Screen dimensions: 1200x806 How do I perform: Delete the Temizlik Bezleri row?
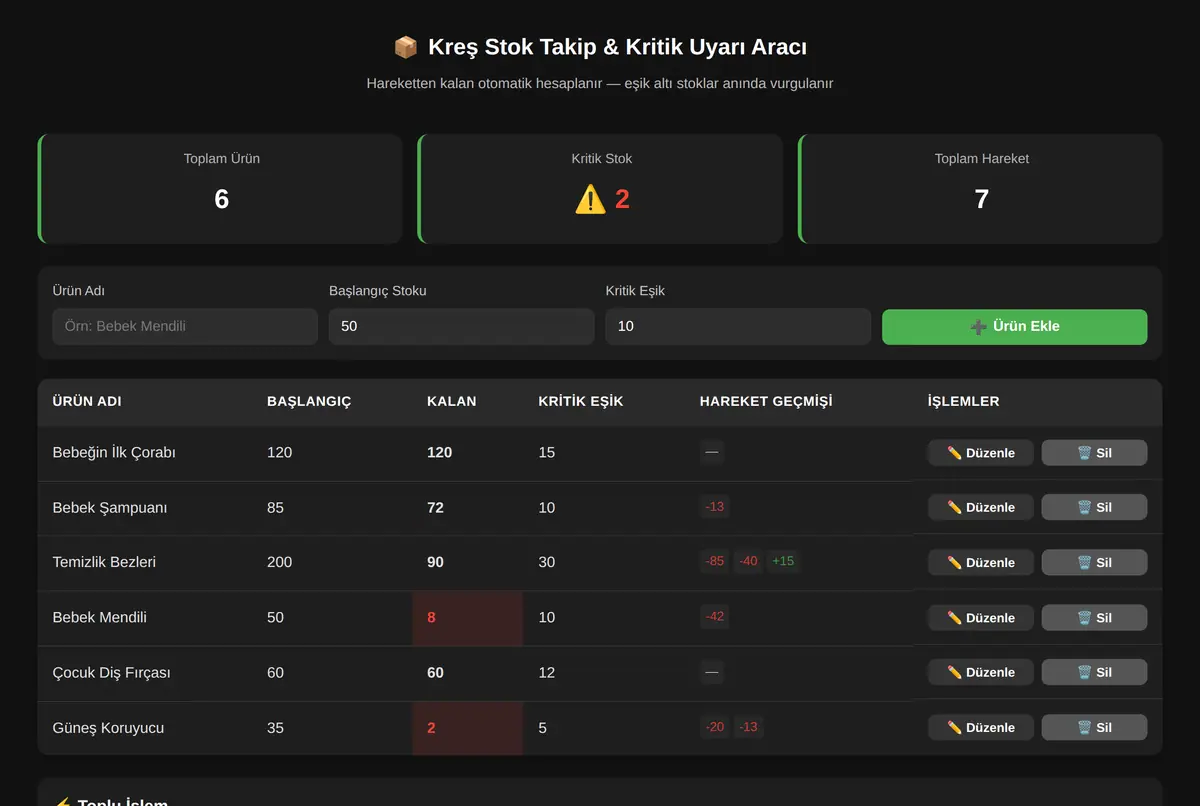(1094, 563)
